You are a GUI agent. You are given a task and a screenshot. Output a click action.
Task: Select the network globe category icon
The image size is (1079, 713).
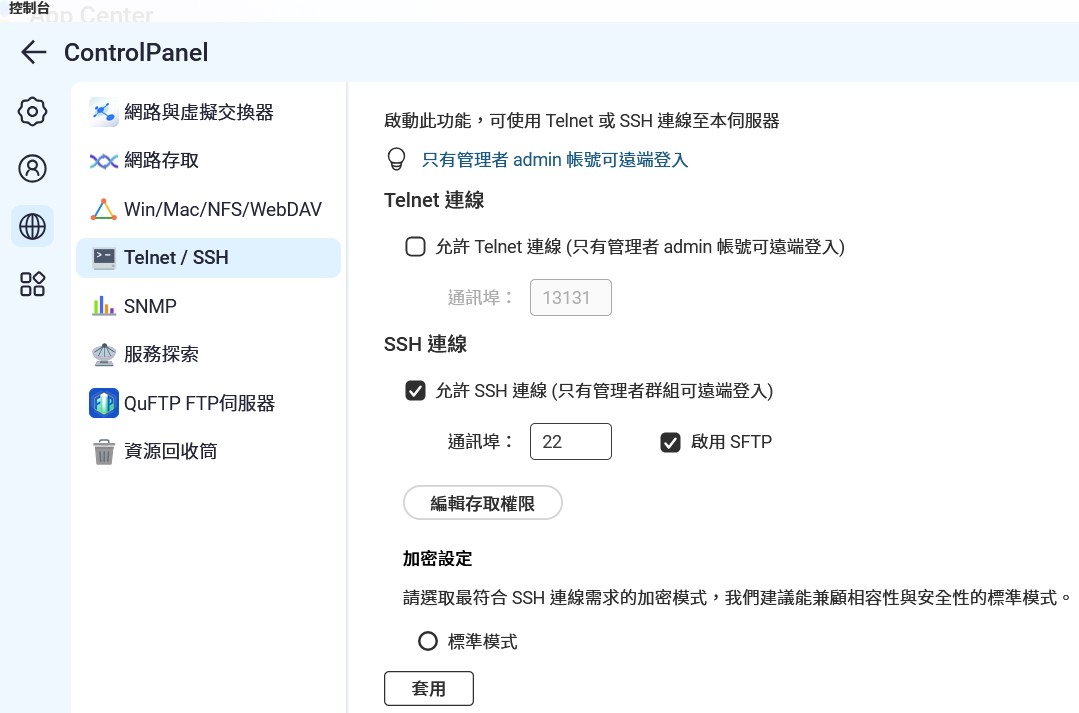tap(33, 227)
